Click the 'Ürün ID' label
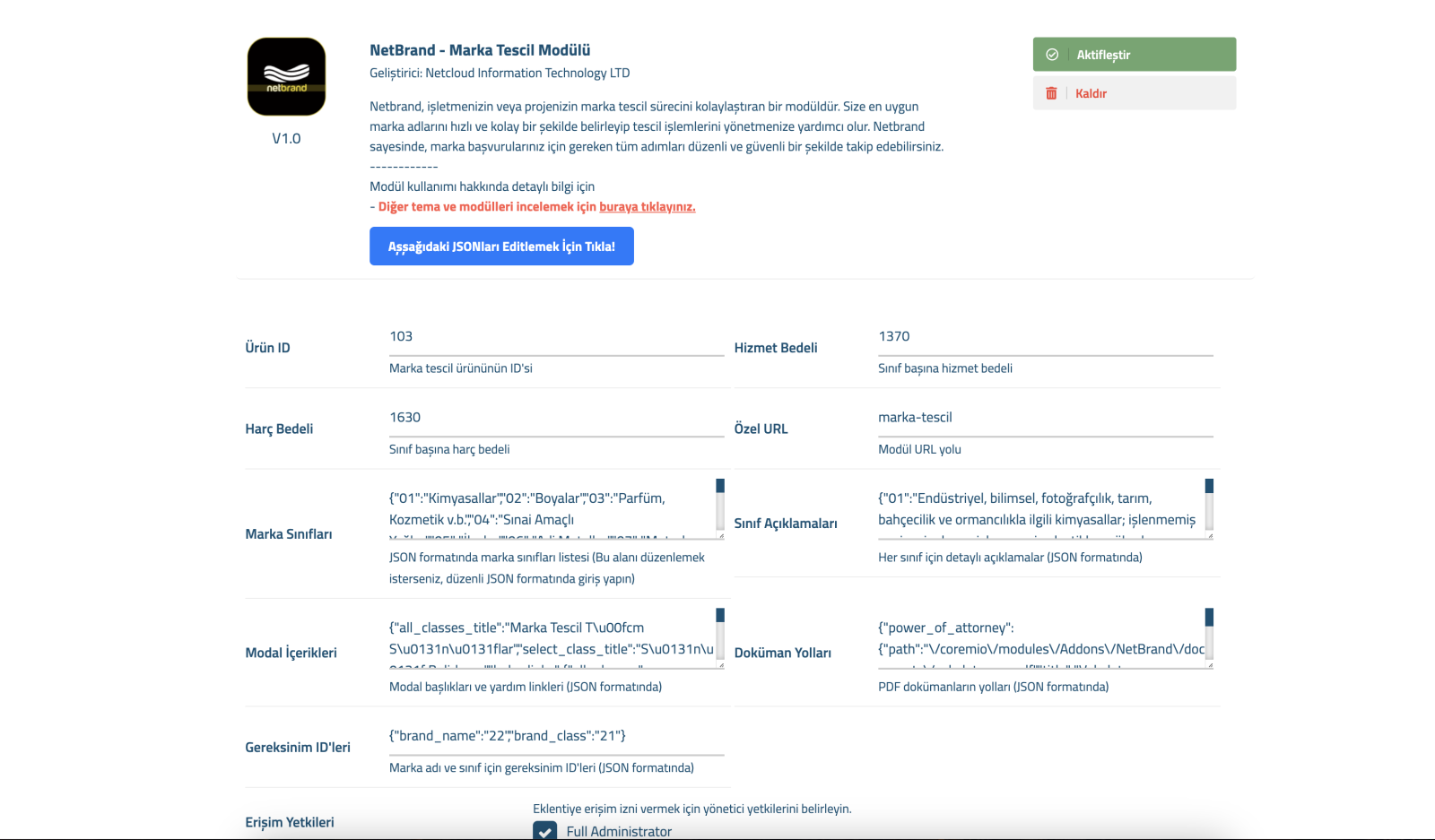 pyautogui.click(x=267, y=348)
